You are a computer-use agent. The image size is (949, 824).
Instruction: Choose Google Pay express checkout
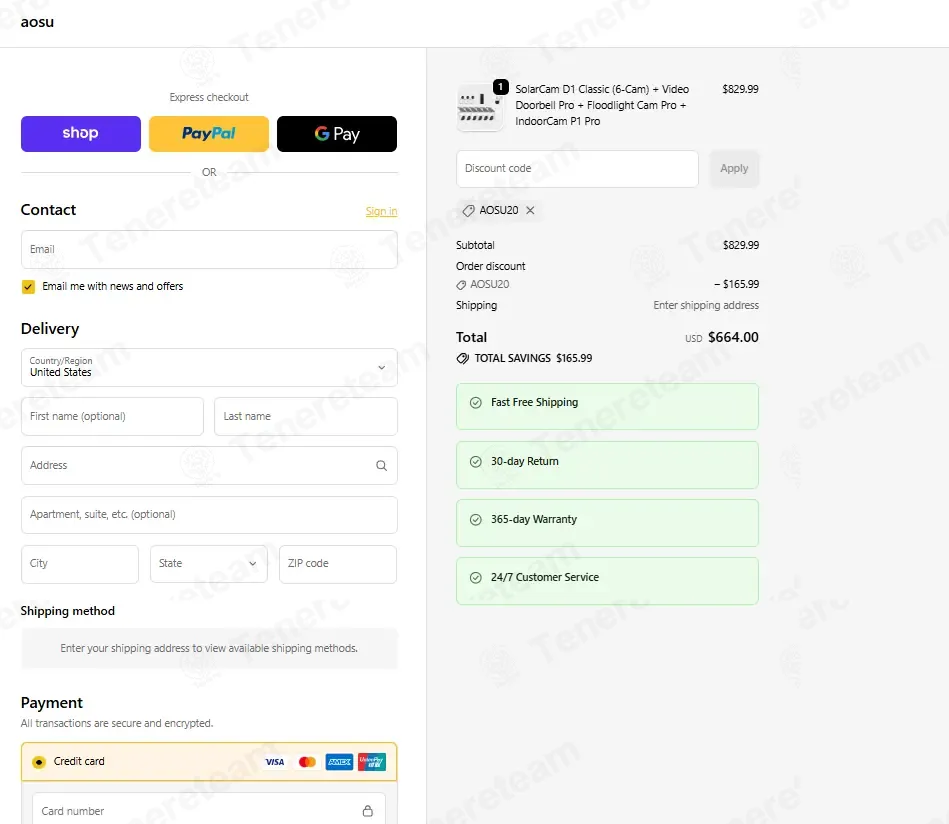337,134
